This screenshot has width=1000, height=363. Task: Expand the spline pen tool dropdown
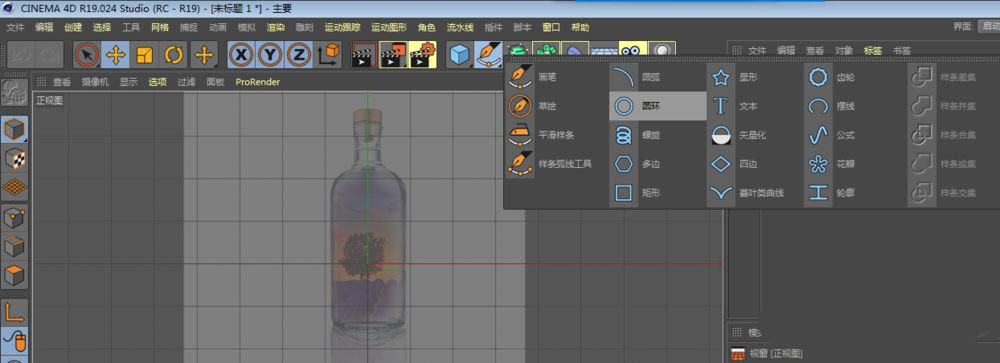coord(489,55)
